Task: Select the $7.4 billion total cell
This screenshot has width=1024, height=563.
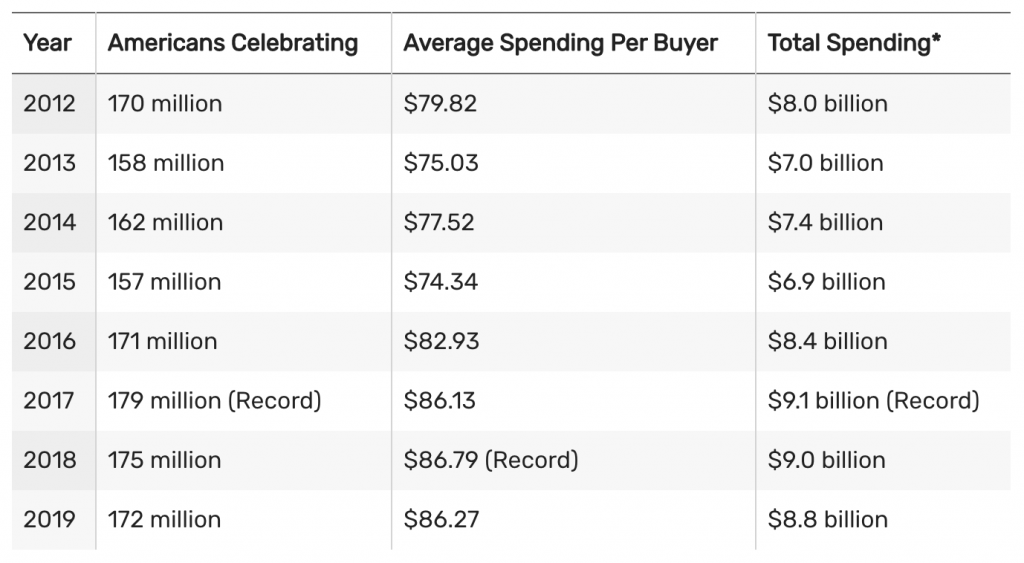Action: 825,222
